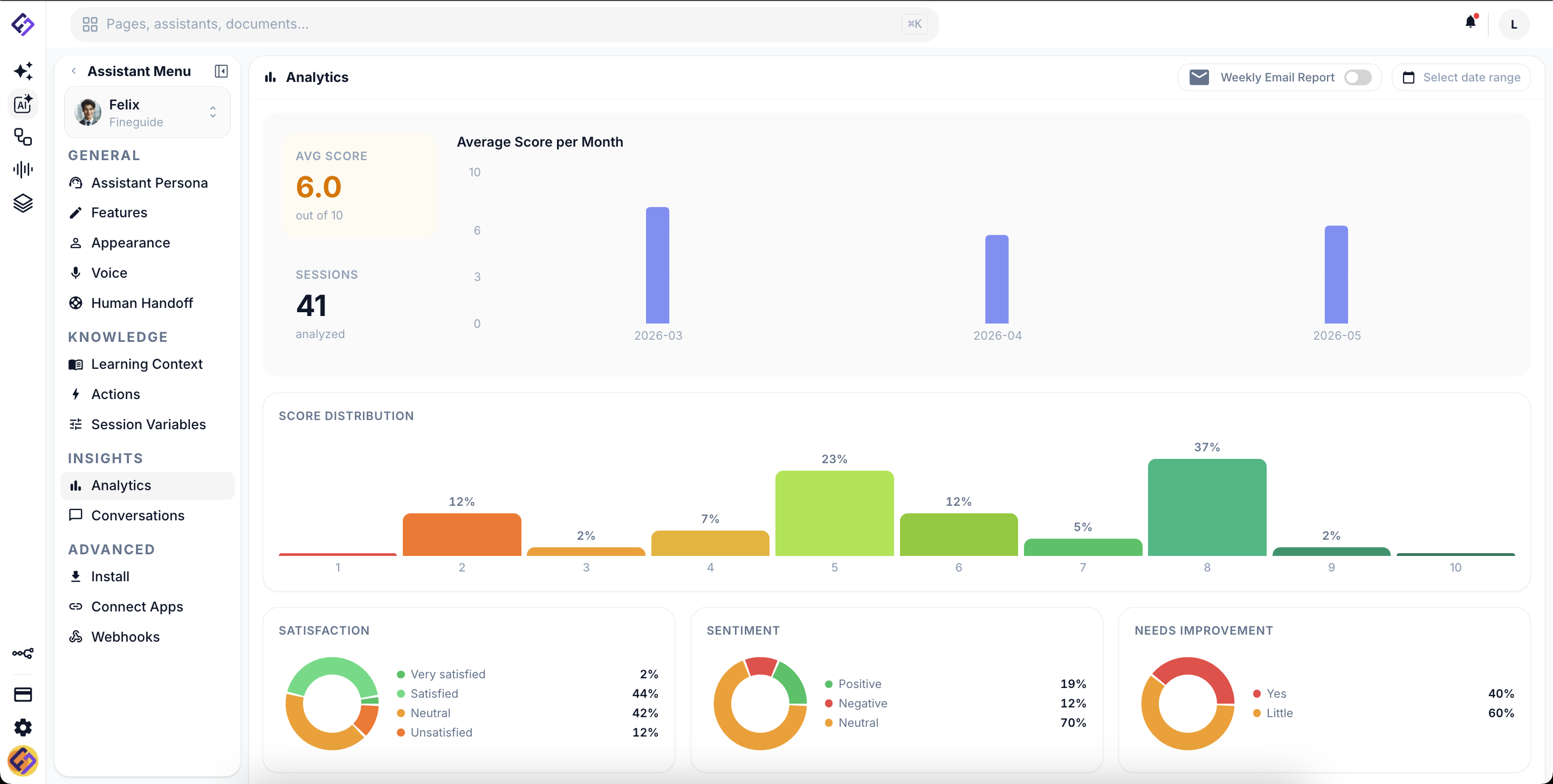Select the AI assistant icon in the left rail
Image resolution: width=1553 pixels, height=784 pixels.
[x=23, y=104]
